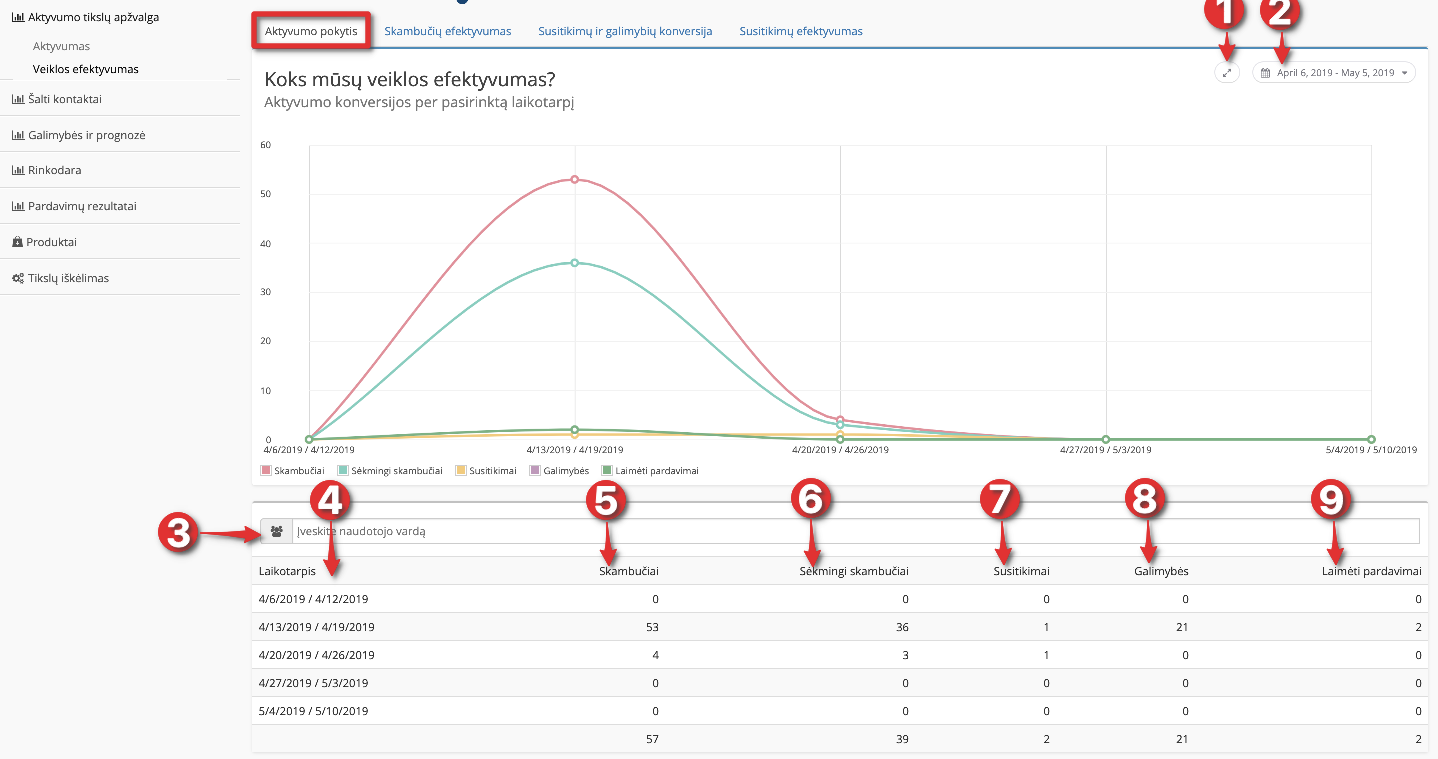1438x759 pixels.
Task: Click the Pardavimų rezultatai chart icon
Action: (17, 207)
